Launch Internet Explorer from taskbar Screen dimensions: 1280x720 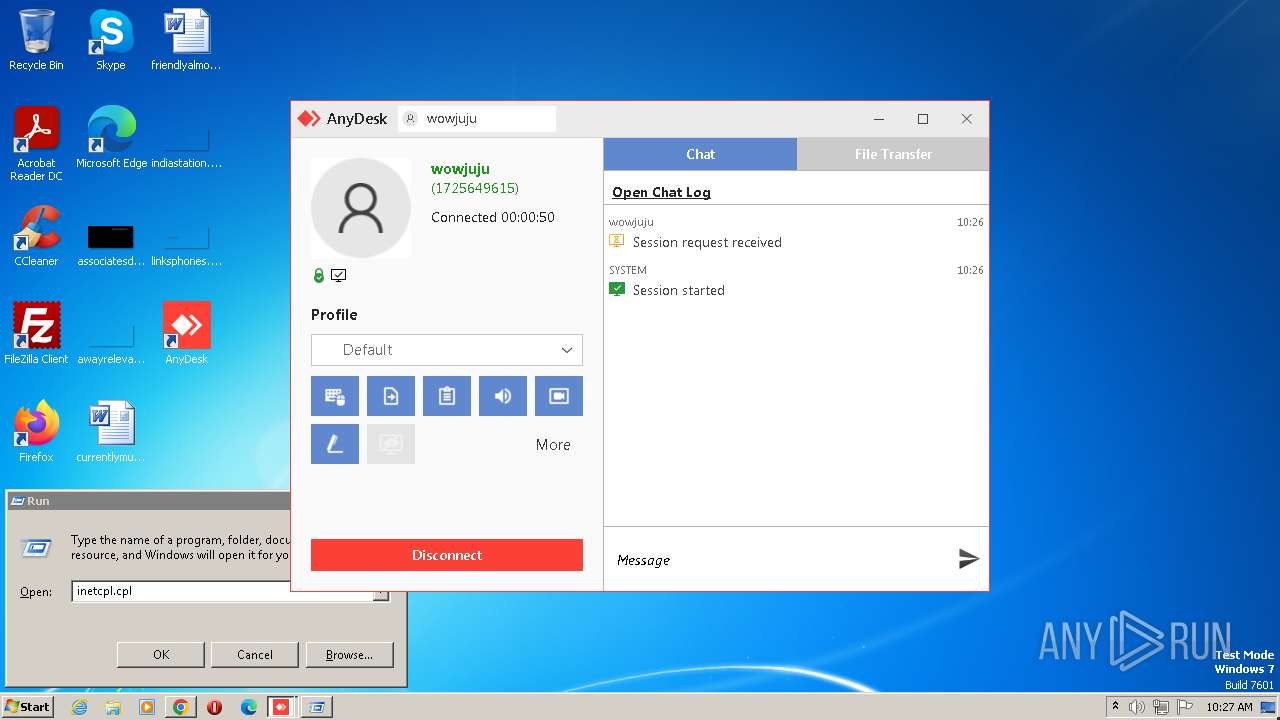click(79, 707)
